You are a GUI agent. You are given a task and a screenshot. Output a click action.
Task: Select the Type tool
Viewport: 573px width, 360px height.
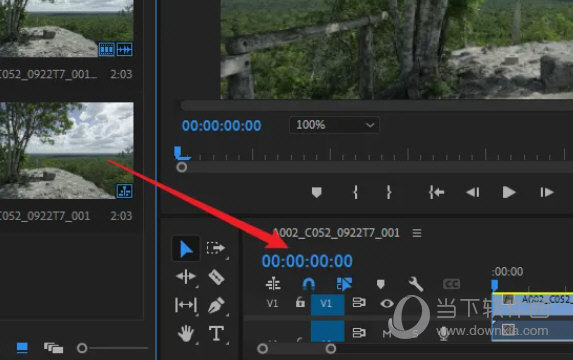click(216, 333)
